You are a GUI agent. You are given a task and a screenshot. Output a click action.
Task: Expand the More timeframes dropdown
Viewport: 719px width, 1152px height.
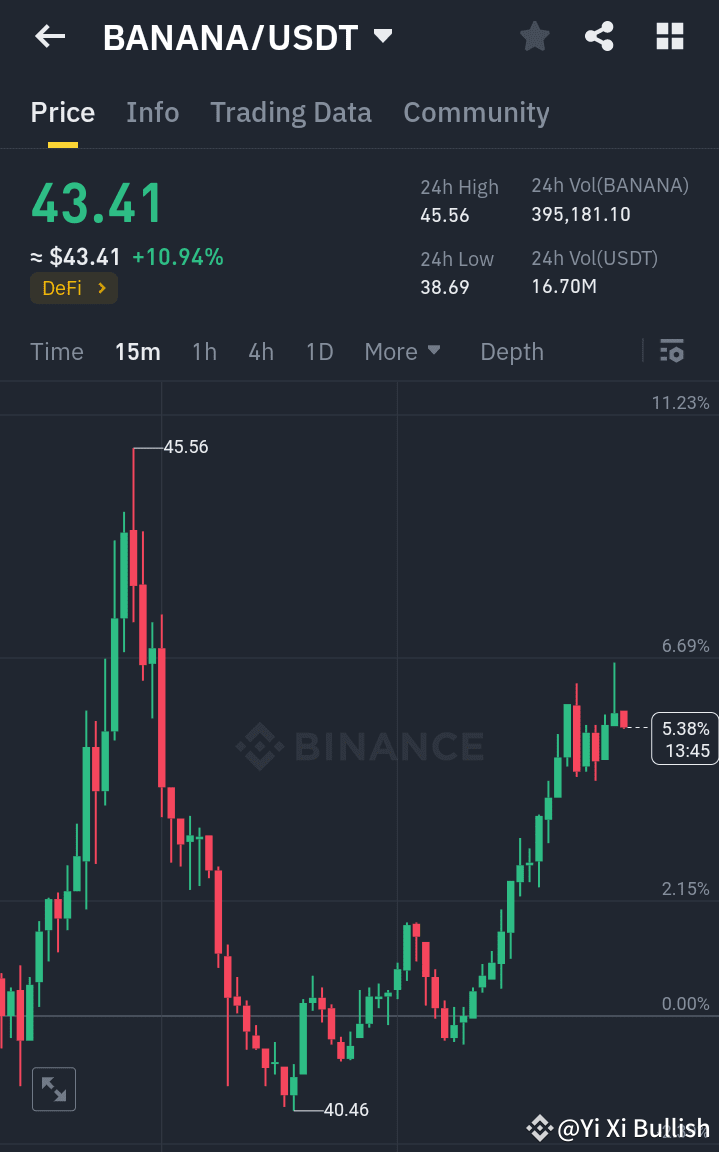point(402,351)
